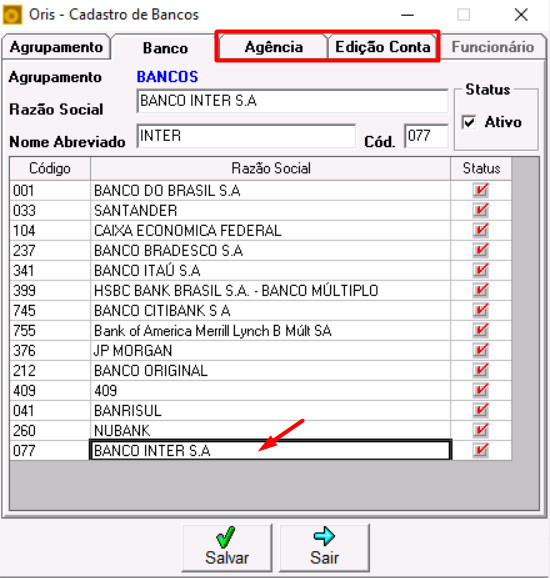Select the Banco tab
The width and height of the screenshot is (550, 578).
pos(165,48)
